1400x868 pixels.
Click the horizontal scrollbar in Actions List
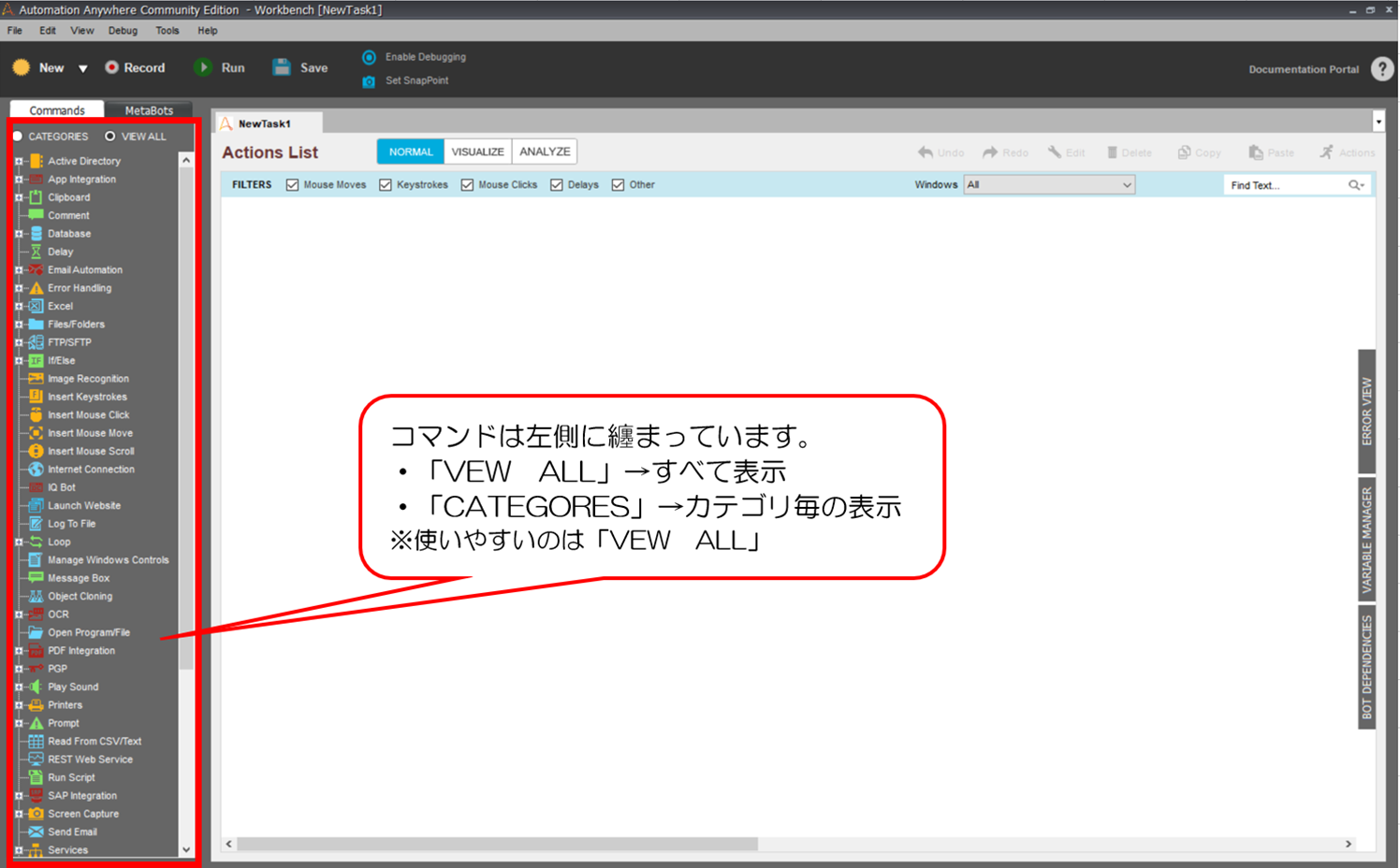[497, 844]
